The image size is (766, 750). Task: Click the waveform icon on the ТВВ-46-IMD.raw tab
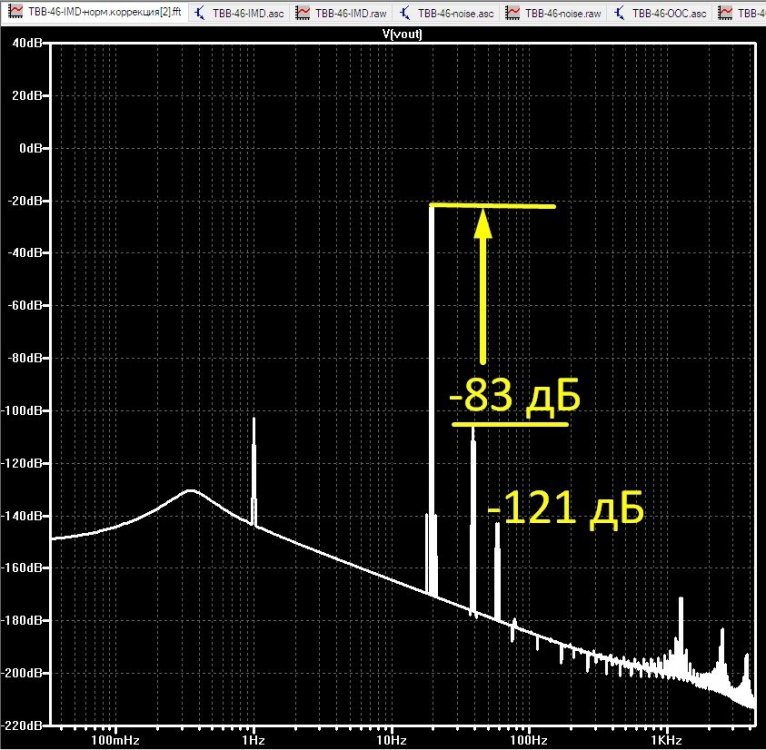tap(303, 13)
